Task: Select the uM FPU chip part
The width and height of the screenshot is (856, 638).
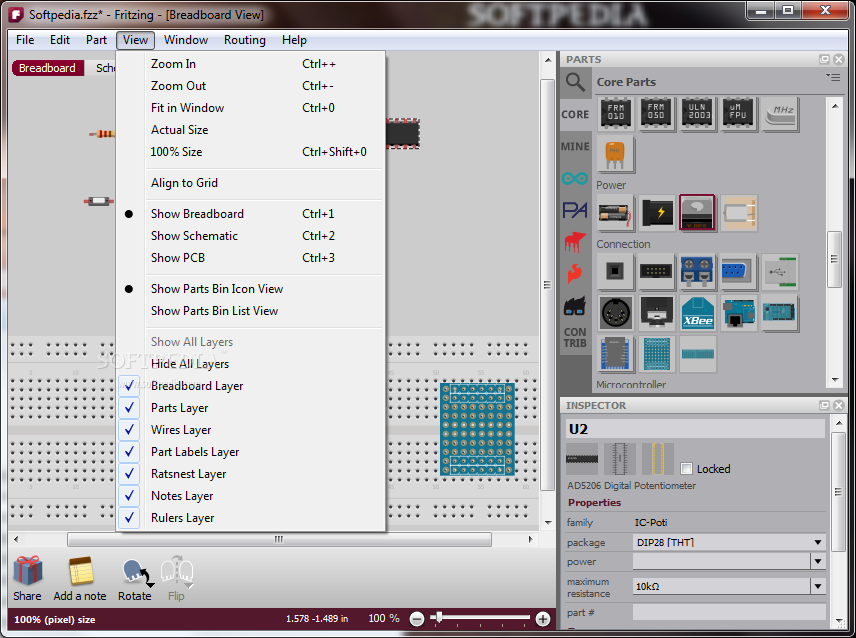Action: pyautogui.click(x=738, y=114)
